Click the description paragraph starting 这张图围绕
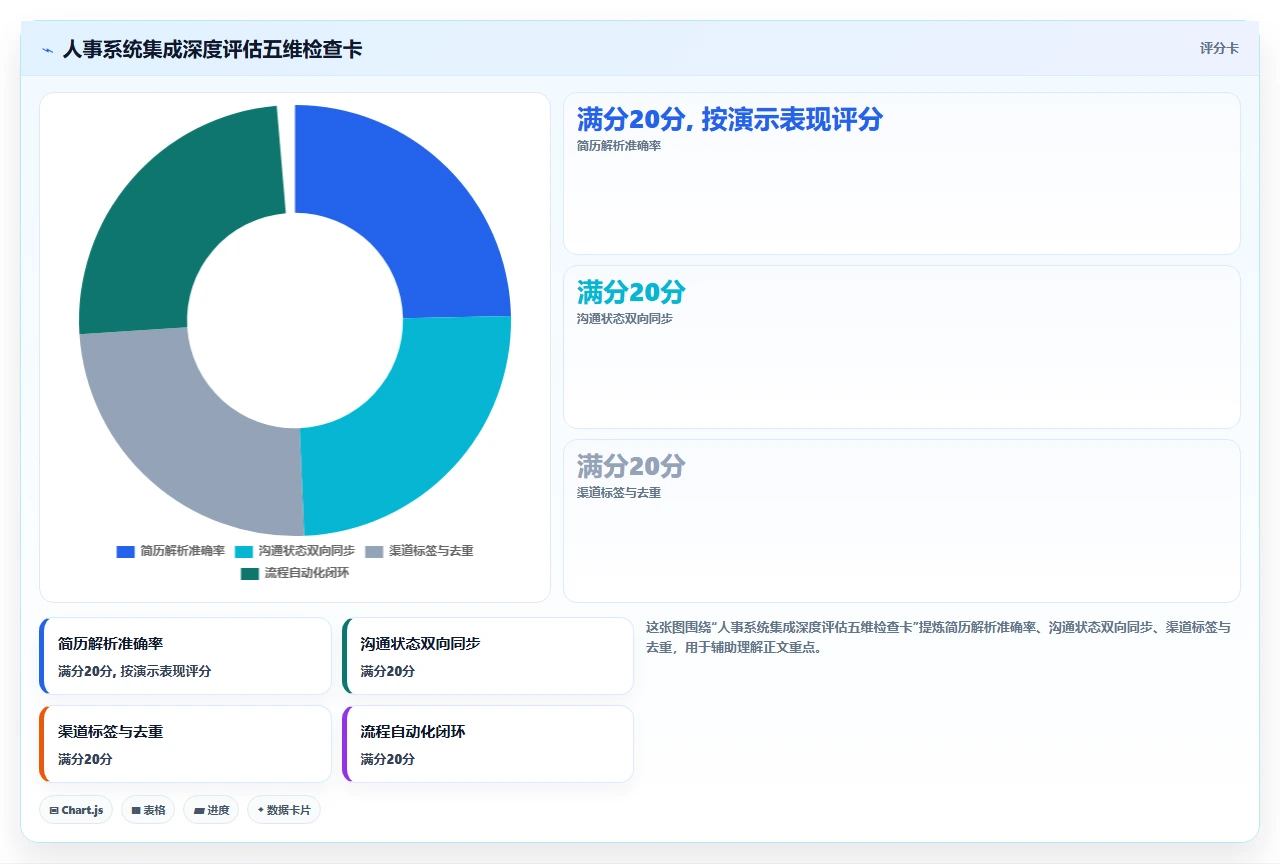The height and width of the screenshot is (864, 1280). pyautogui.click(x=939, y=637)
